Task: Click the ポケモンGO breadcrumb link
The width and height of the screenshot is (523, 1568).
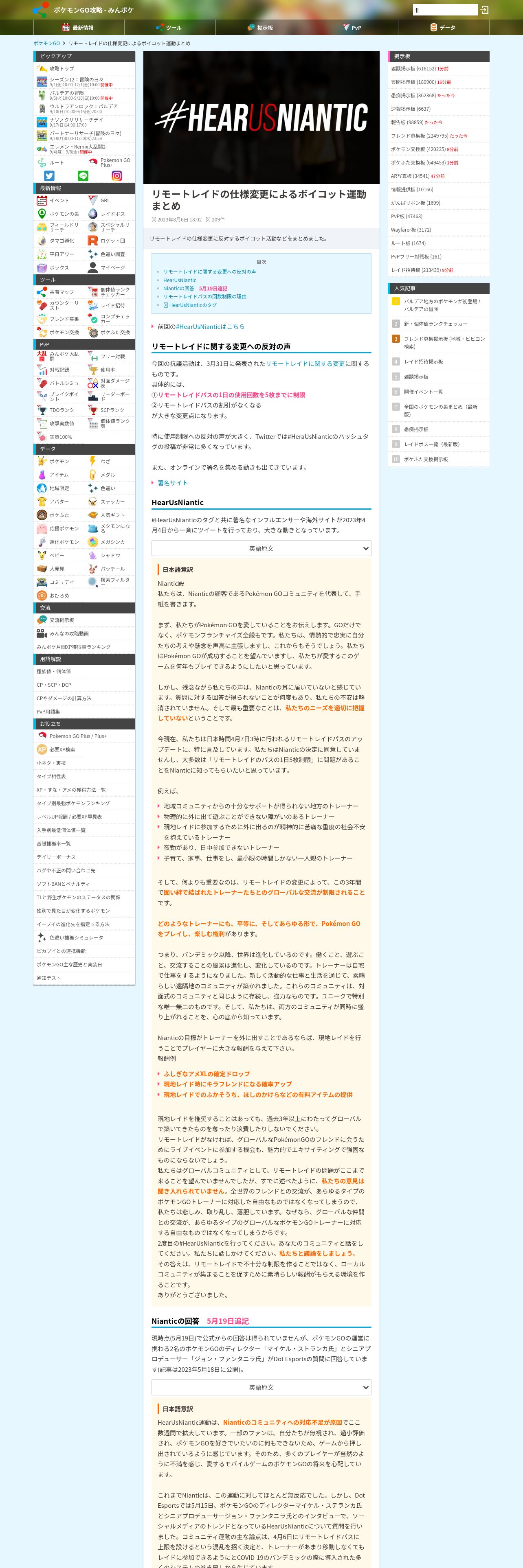Action: (x=46, y=43)
